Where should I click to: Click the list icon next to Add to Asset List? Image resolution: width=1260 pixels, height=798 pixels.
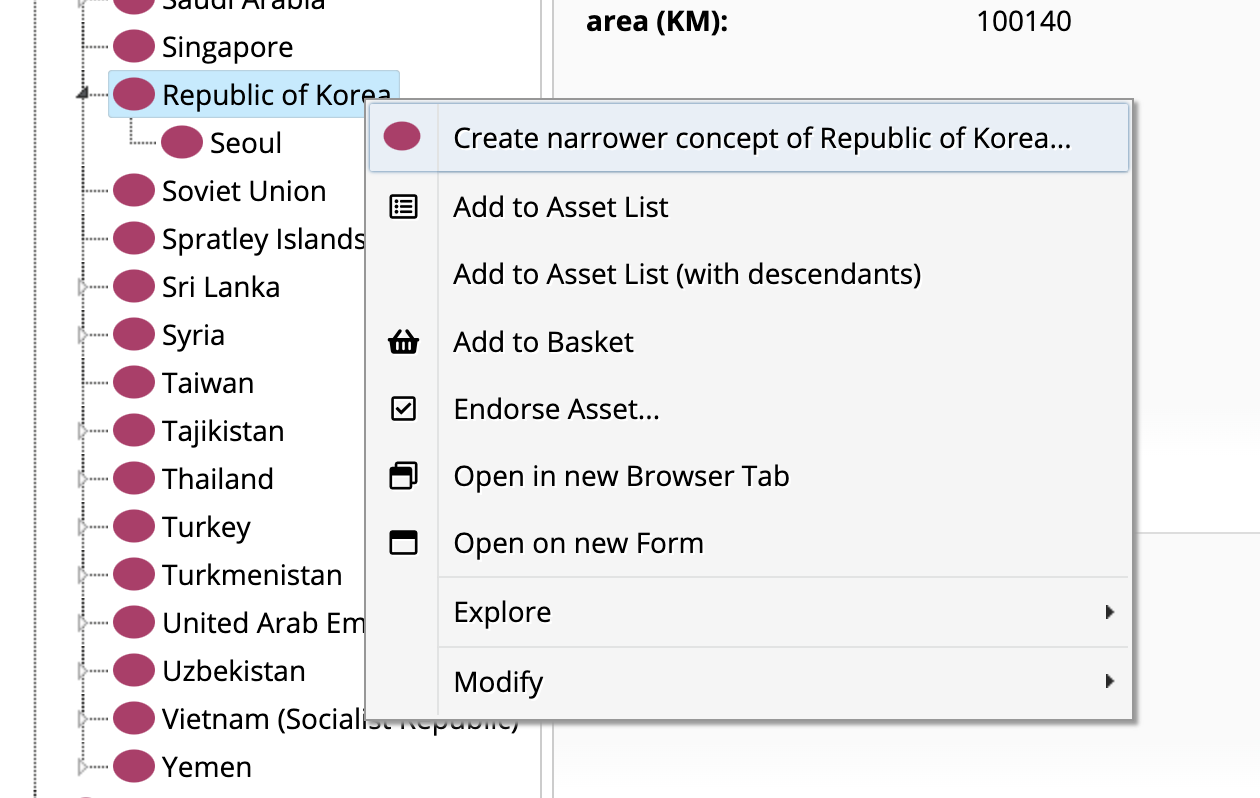(402, 207)
